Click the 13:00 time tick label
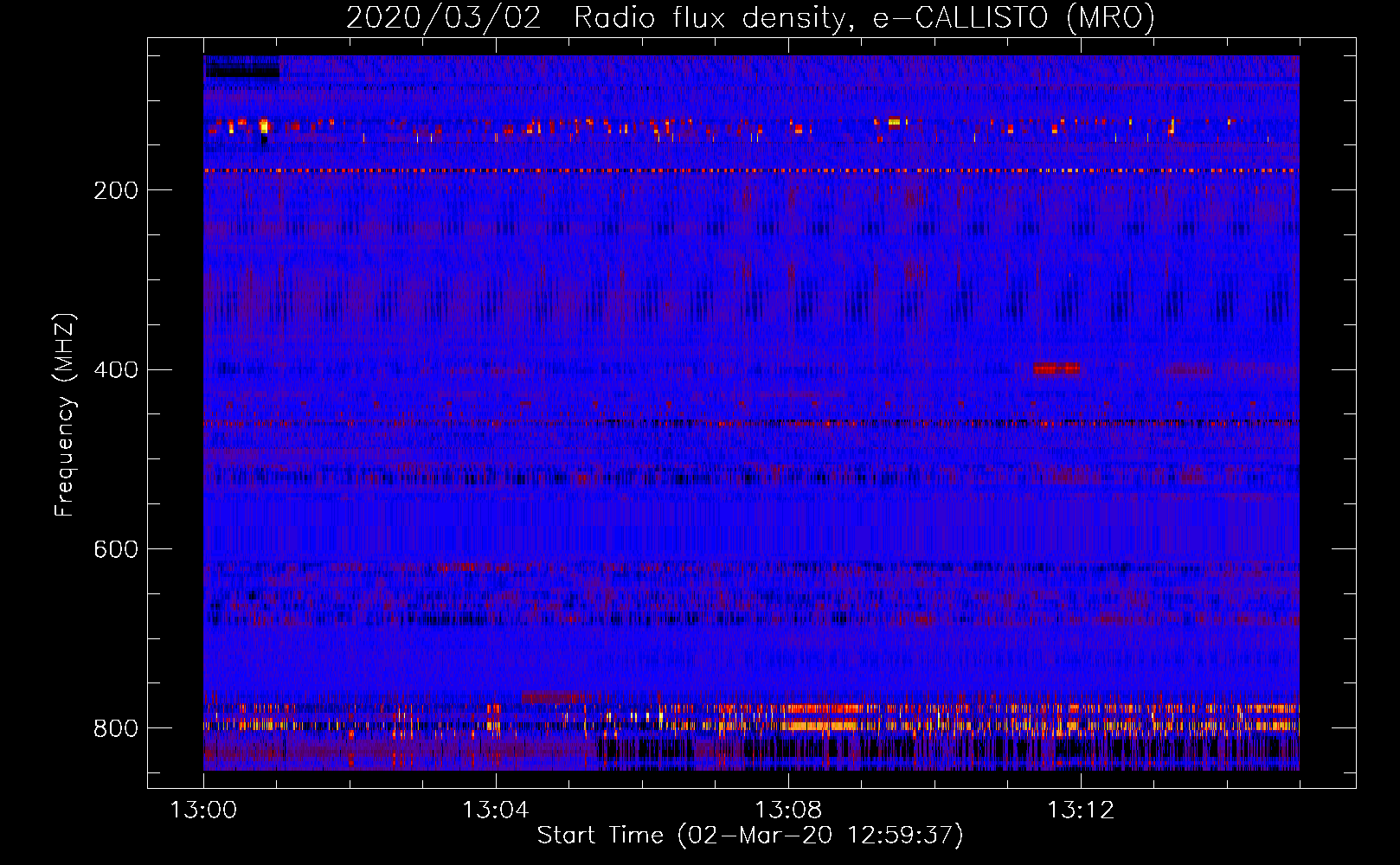 tap(203, 810)
